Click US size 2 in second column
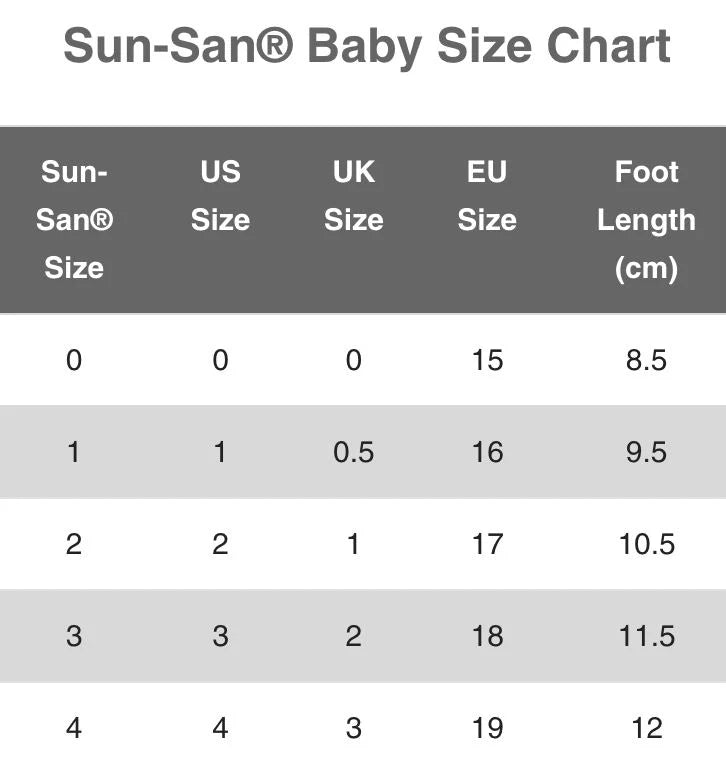Screen dimensions: 726x772 pyautogui.click(x=221, y=544)
